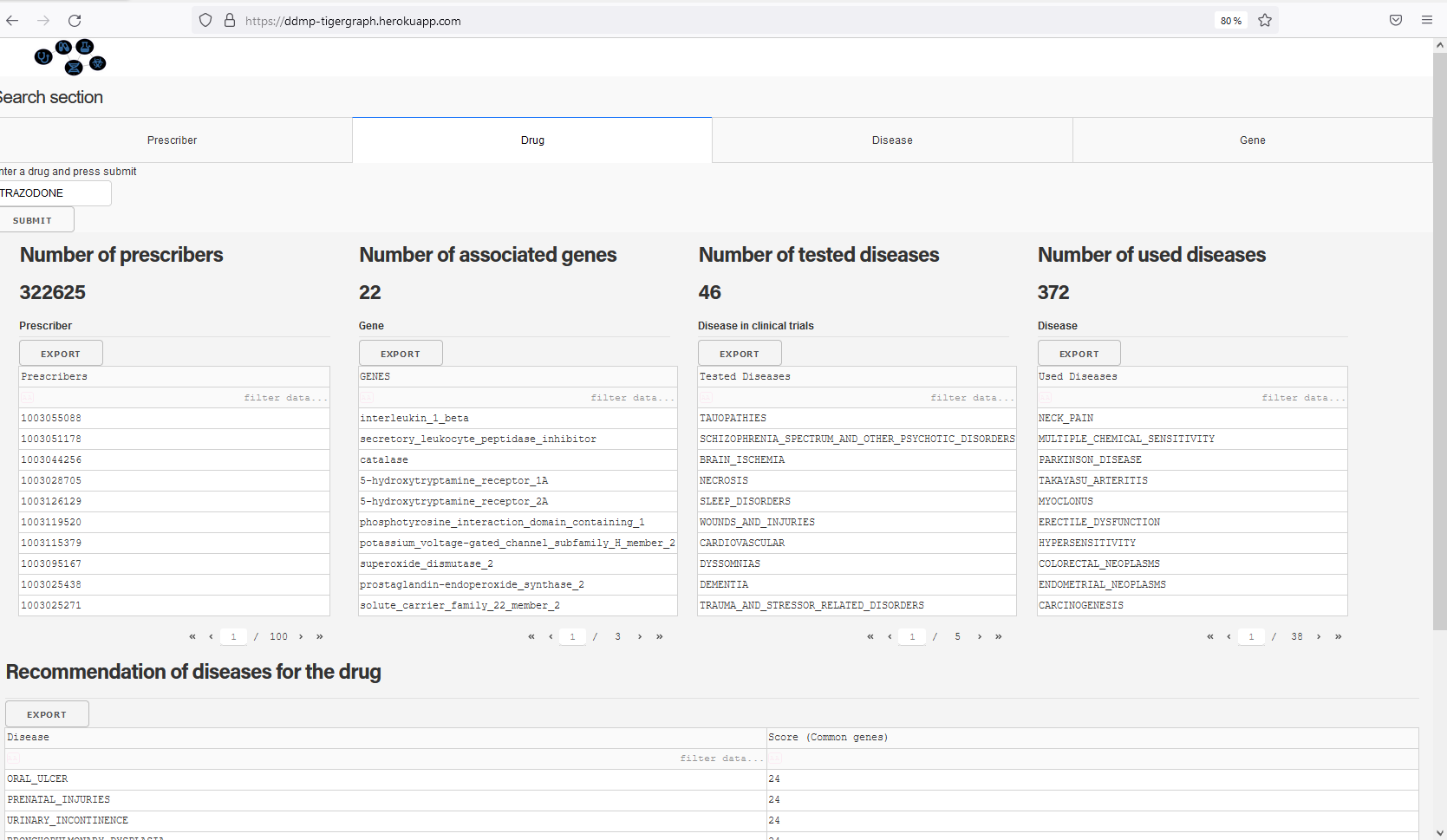Click the padlock site security icon
The image size is (1447, 840).
click(230, 21)
